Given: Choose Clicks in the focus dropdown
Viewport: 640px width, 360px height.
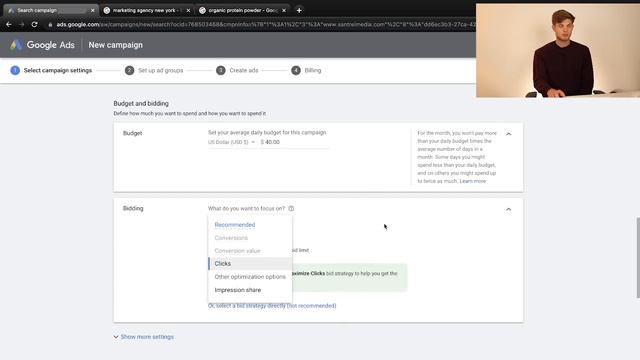Looking at the screenshot, I should [x=250, y=264].
